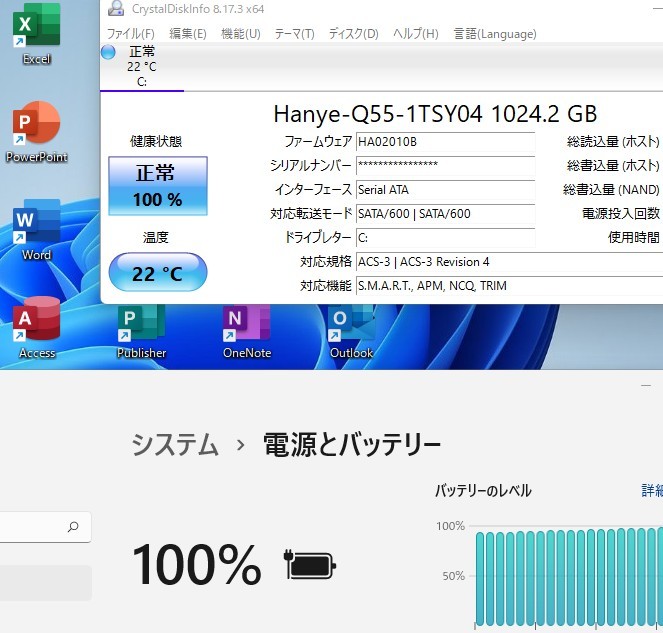This screenshot has height=633, width=663.
Task: Click the 温度 label
Action: [156, 238]
